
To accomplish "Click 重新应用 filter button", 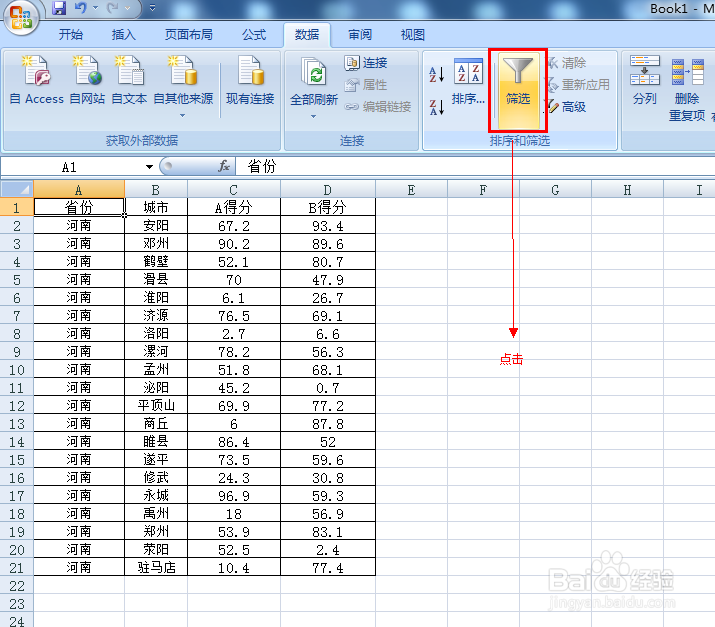I will tap(578, 84).
